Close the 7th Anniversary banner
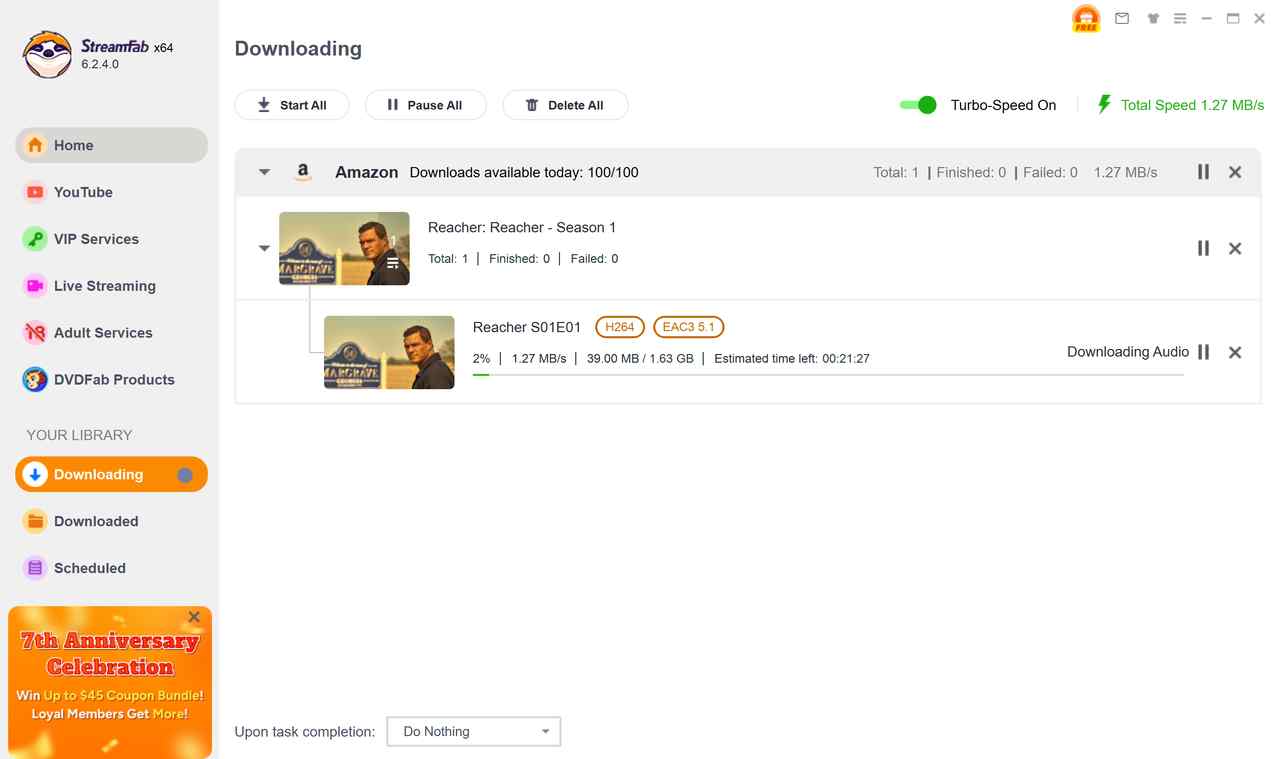This screenshot has width=1280, height=759. (194, 617)
